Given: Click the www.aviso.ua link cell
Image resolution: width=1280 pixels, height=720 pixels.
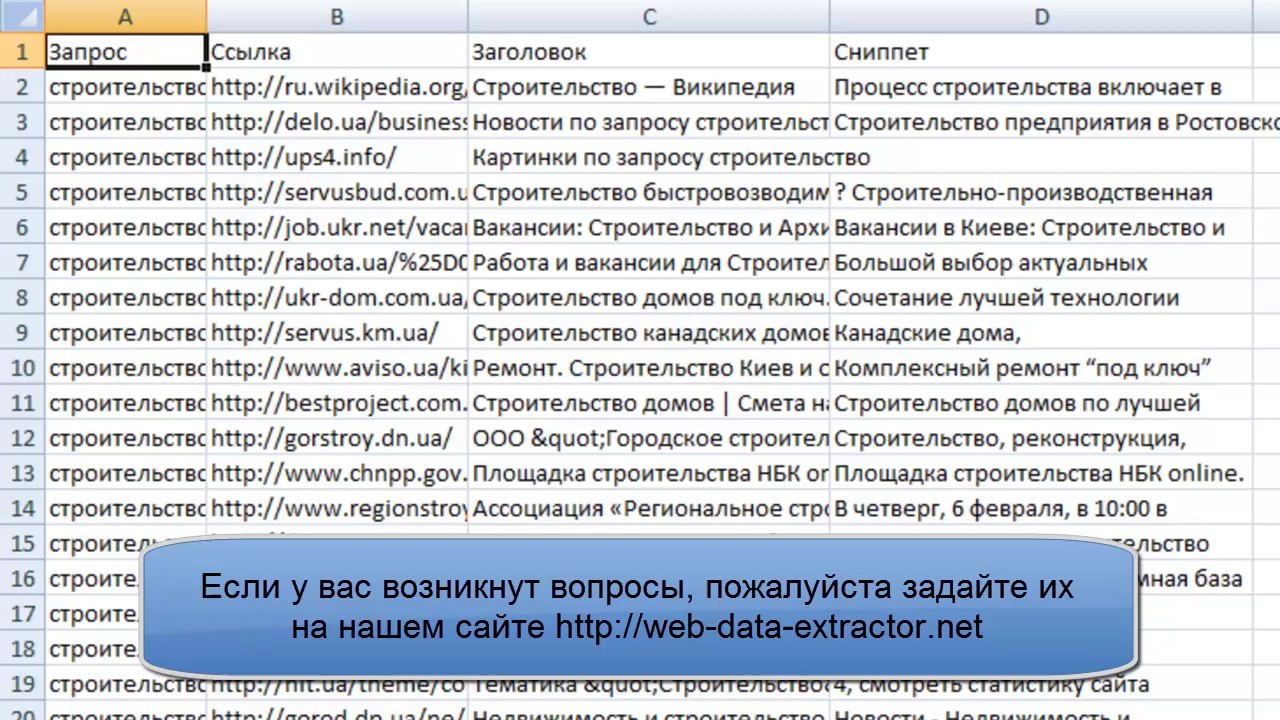Looking at the screenshot, I should 338,368.
